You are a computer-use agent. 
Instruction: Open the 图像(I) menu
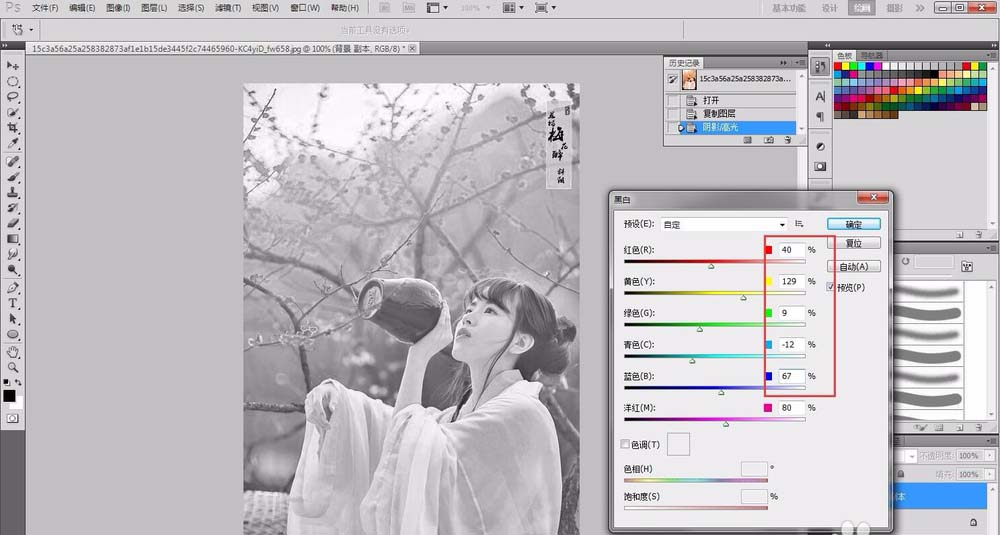(x=118, y=8)
